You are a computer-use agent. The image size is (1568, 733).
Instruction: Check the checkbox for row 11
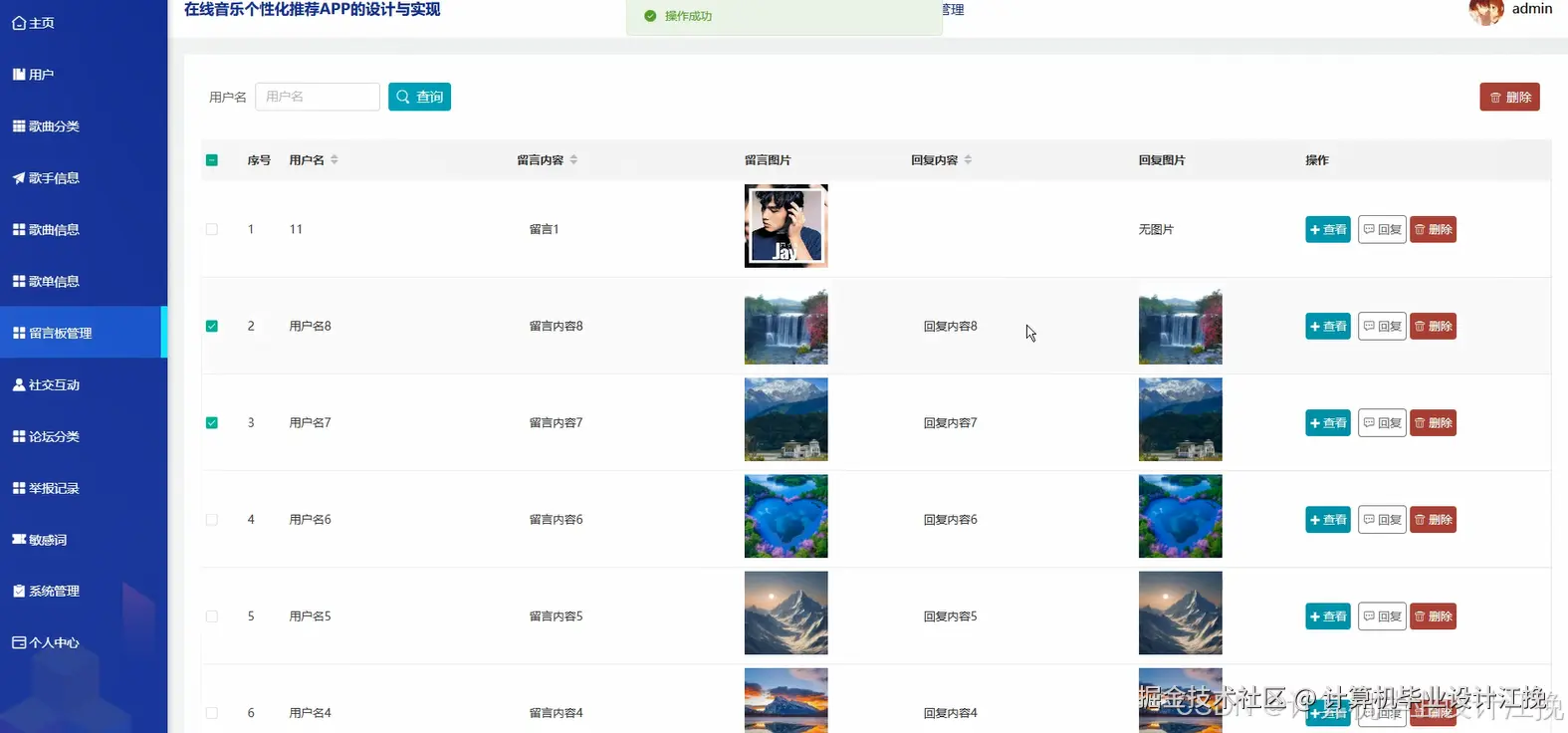pyautogui.click(x=212, y=229)
